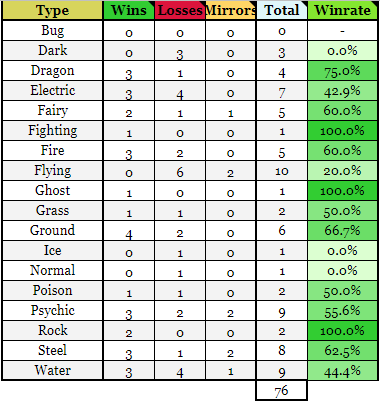The width and height of the screenshot is (380, 402).
Task: Select the Psychic type cell
Action: [52, 311]
